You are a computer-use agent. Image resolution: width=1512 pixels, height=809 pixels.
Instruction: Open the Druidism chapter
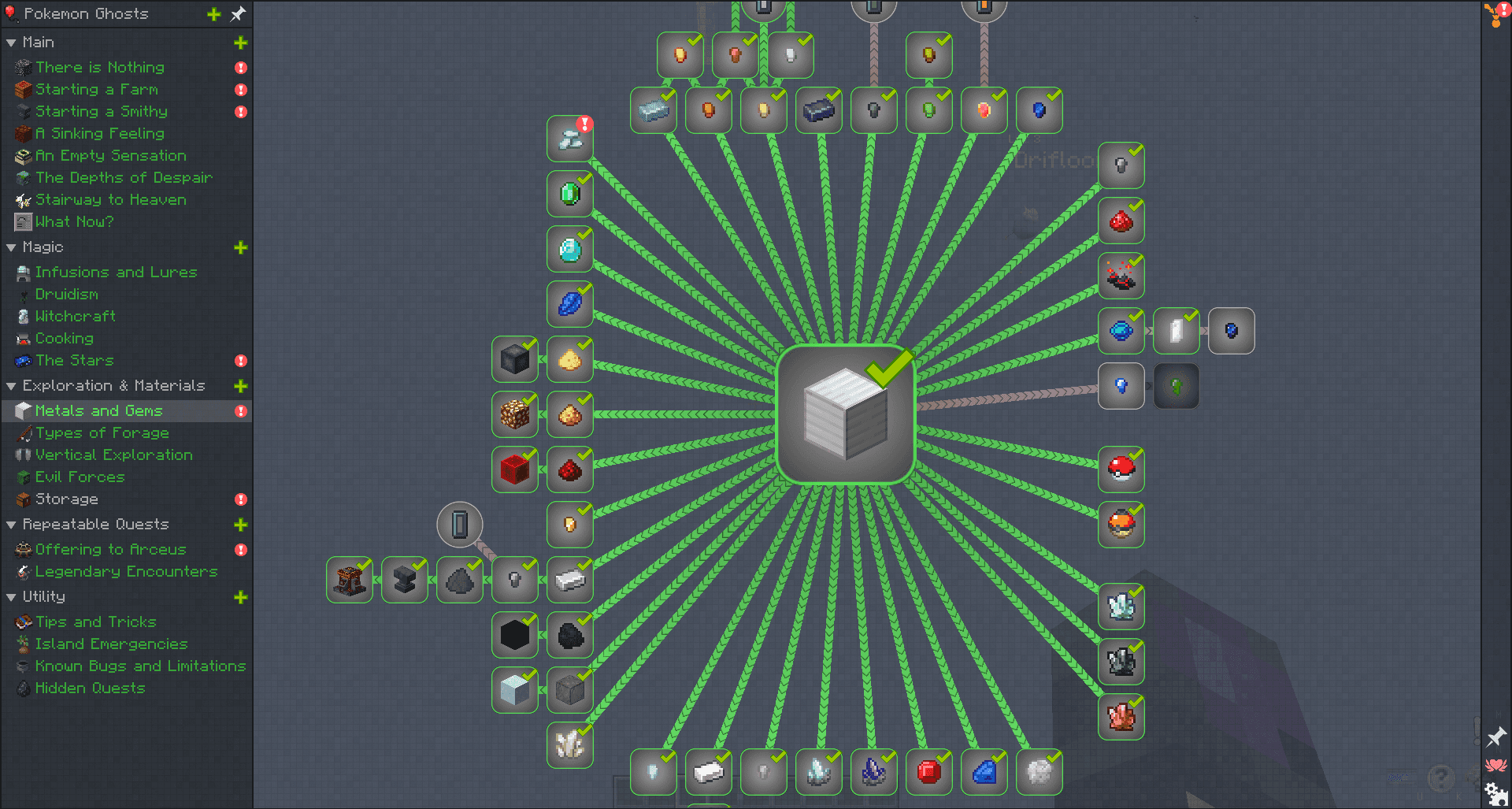pos(126,295)
